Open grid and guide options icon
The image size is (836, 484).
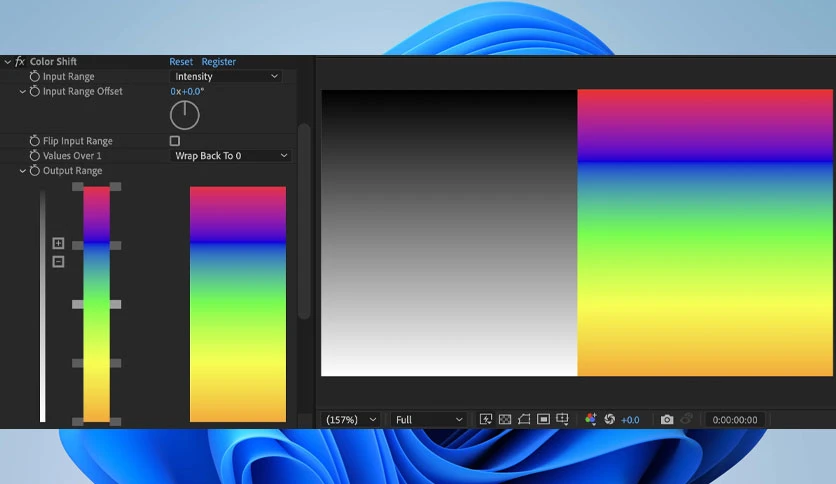tap(562, 420)
